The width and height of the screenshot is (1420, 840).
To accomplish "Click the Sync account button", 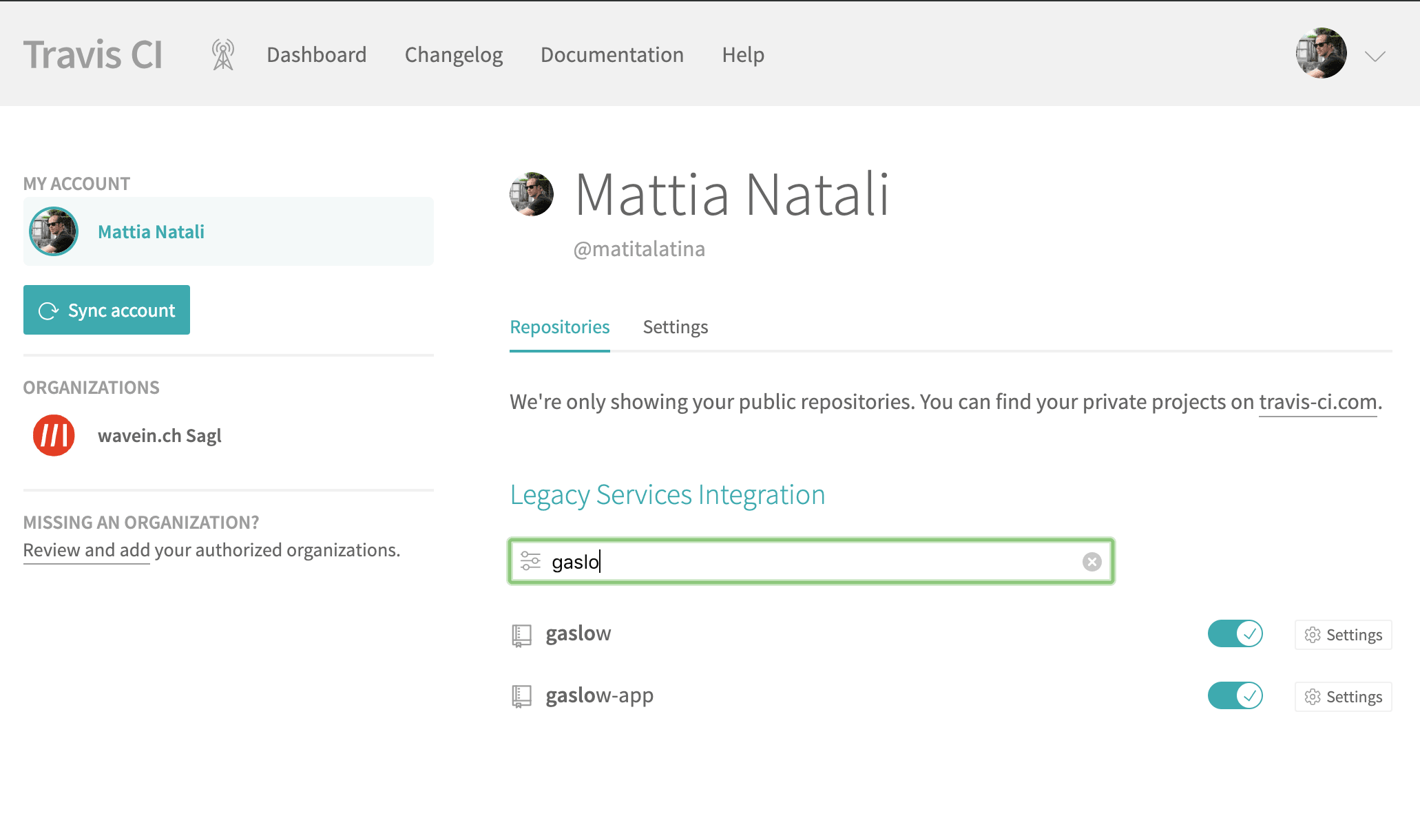I will [x=107, y=310].
